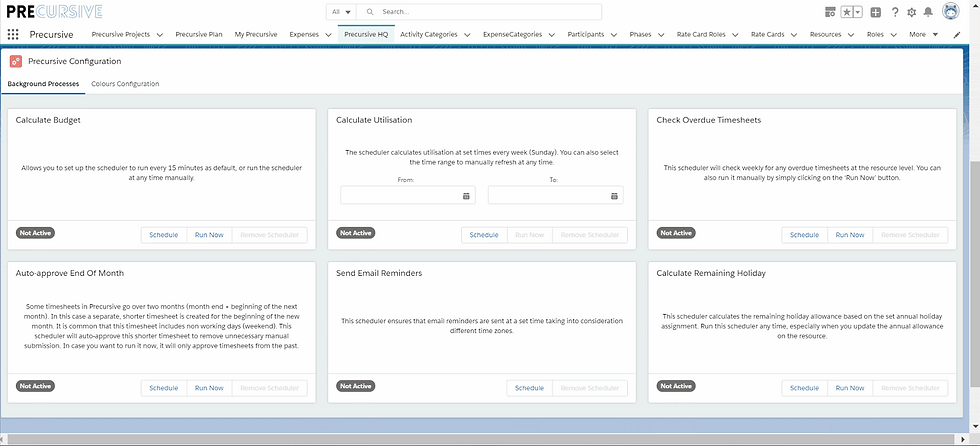Open the favorites list dropdown arrow

(858, 12)
